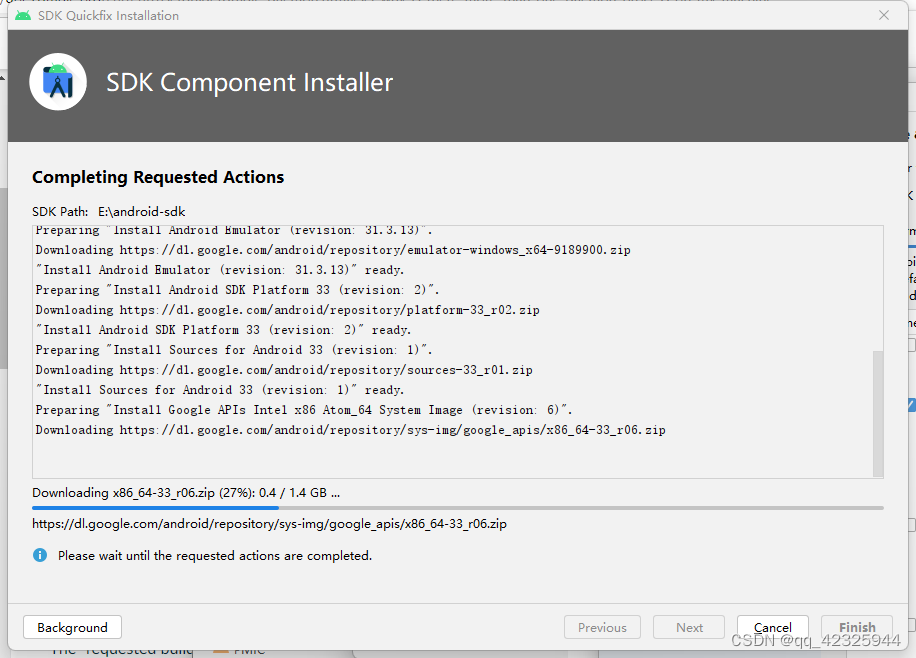
Task: Click the SDK Path value E:\android-sdk
Action: 141,212
